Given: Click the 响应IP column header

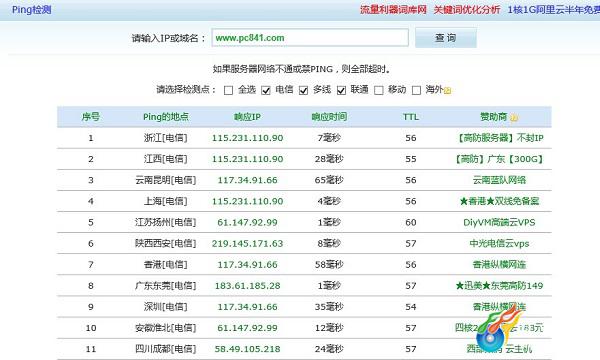Looking at the screenshot, I should [x=248, y=117].
